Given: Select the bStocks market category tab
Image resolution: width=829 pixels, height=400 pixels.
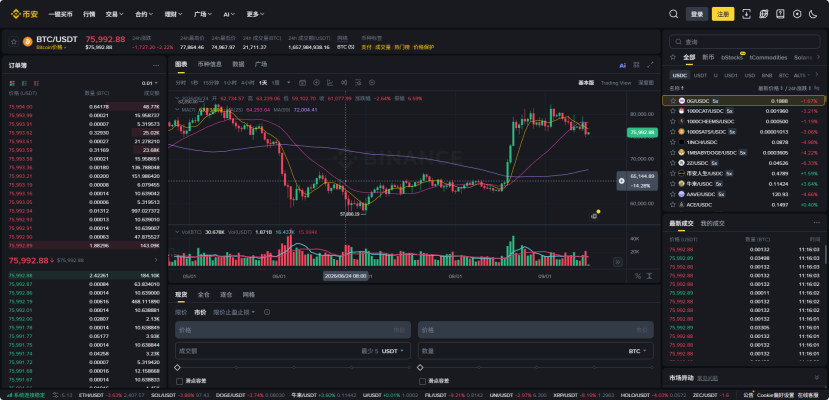Looking at the screenshot, I should [x=732, y=57].
